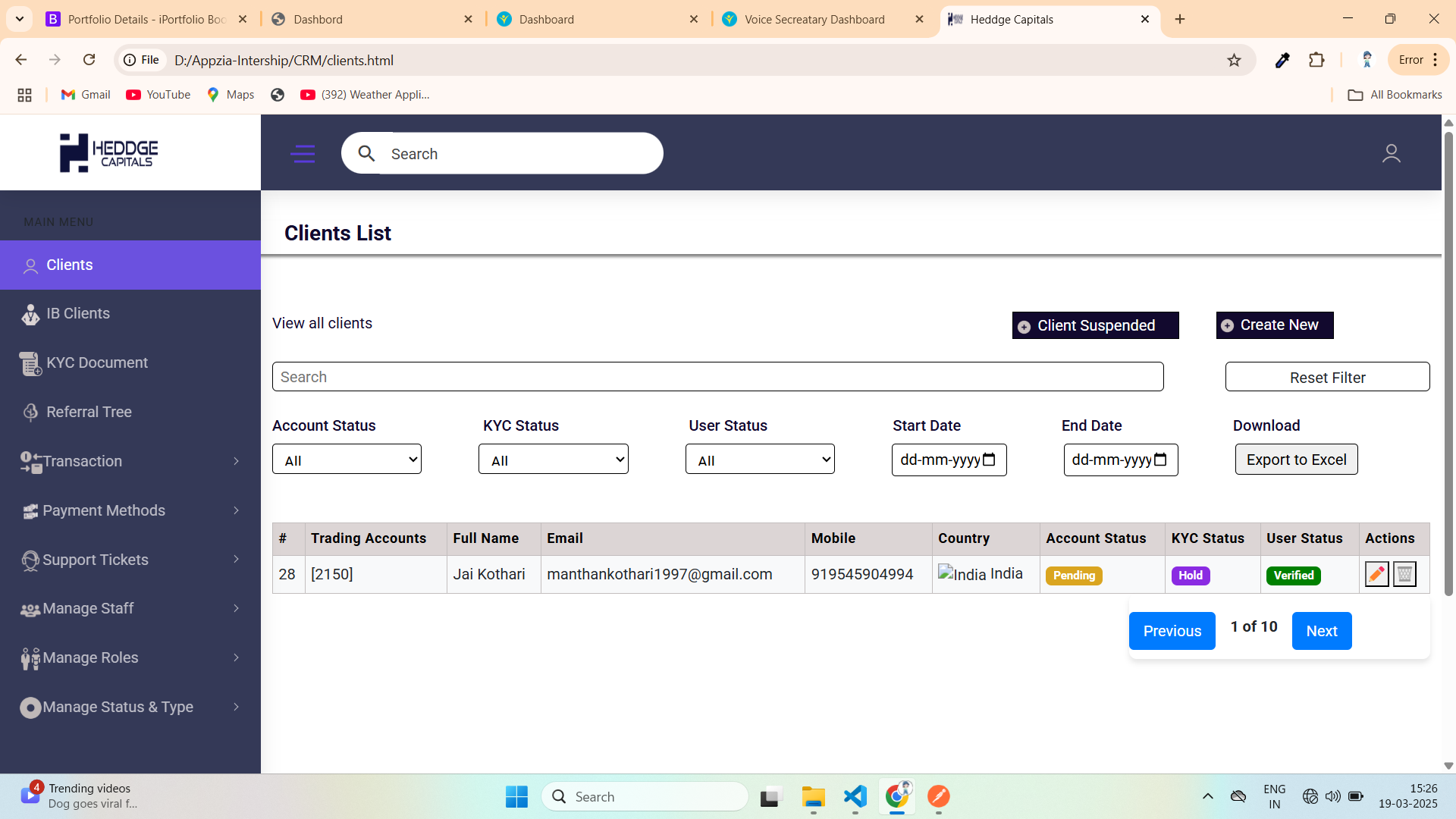The height and width of the screenshot is (819, 1456).
Task: Expand the Support Tickets submenu chevron
Action: pos(236,560)
